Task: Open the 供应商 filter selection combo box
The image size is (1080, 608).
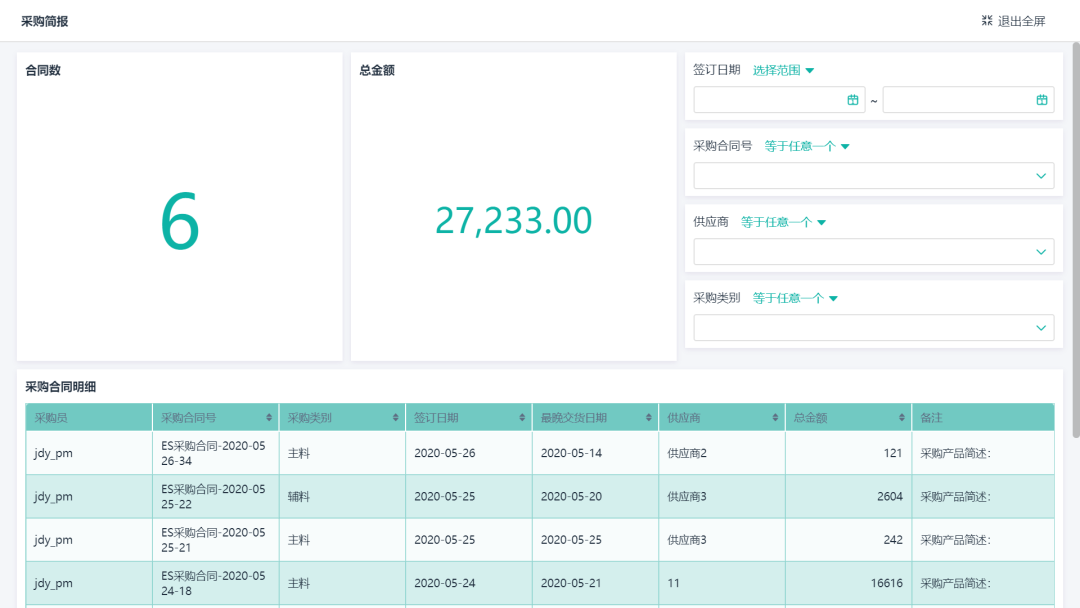Action: 874,251
